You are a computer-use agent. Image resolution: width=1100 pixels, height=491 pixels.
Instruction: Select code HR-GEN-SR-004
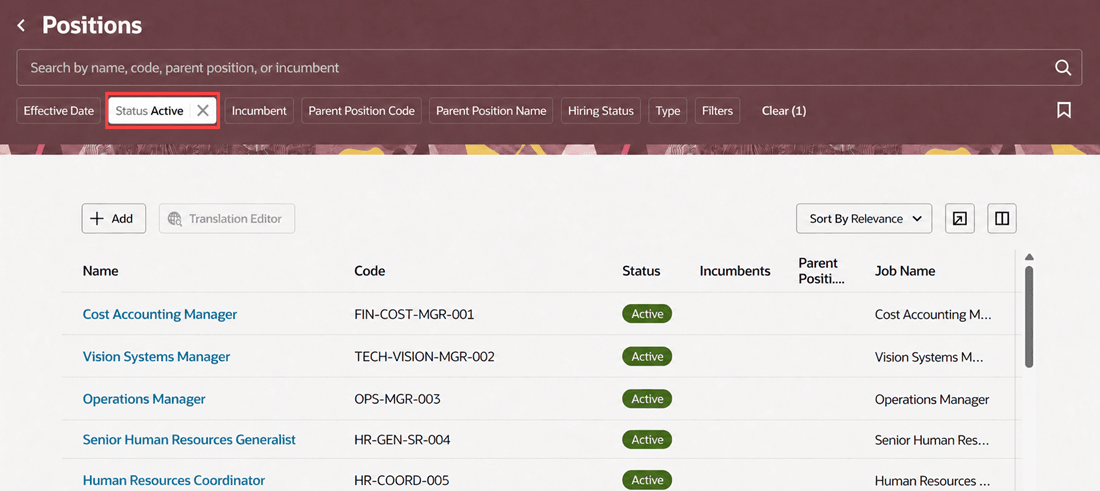click(x=402, y=440)
